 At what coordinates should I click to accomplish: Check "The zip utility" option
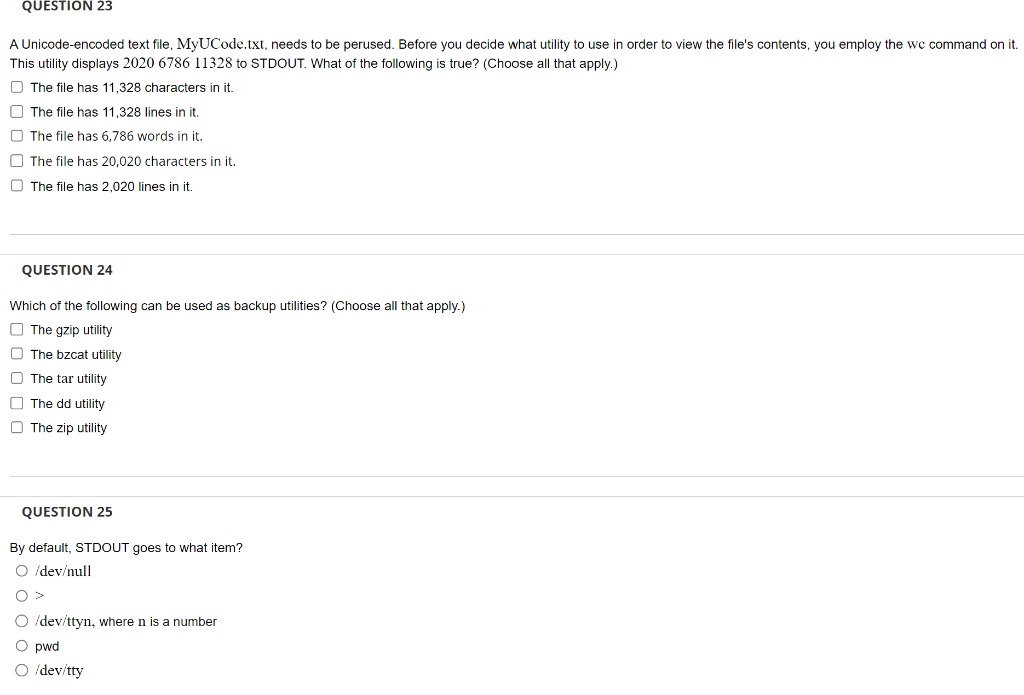pos(16,427)
